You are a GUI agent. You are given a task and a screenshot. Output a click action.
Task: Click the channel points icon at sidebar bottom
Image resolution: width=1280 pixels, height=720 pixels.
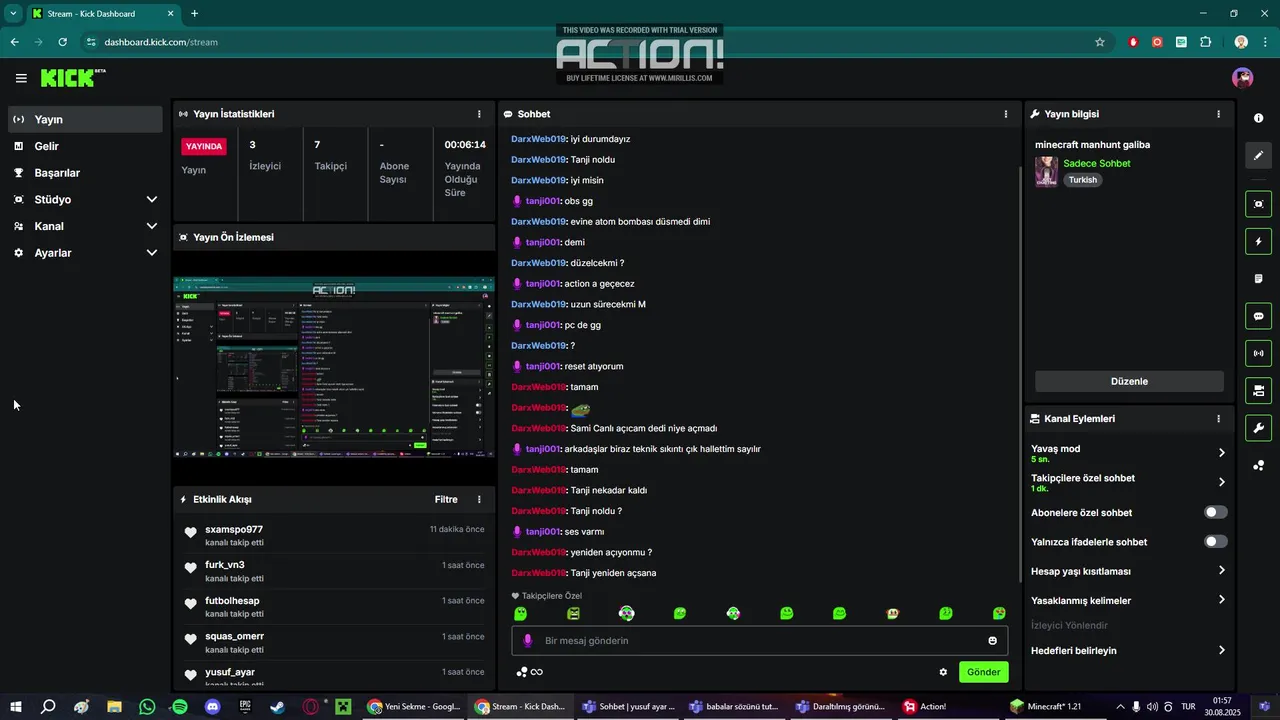pyautogui.click(x=1258, y=466)
